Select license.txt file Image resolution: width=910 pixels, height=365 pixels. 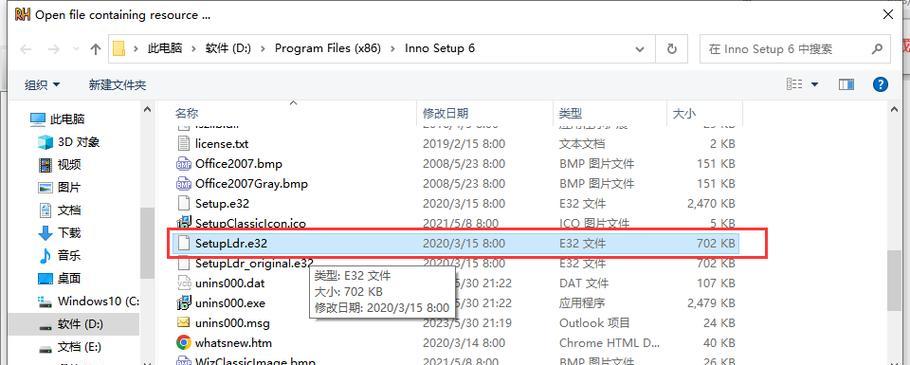tap(456, 143)
